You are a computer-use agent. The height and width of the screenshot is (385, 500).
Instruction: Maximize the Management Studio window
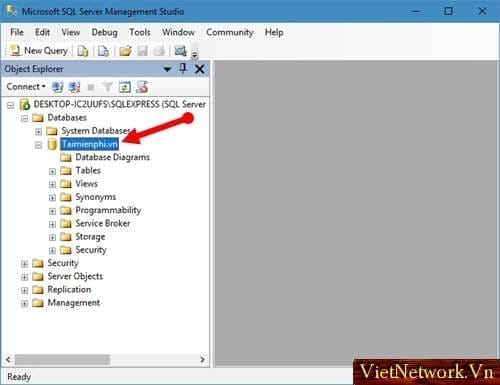[x=449, y=11]
